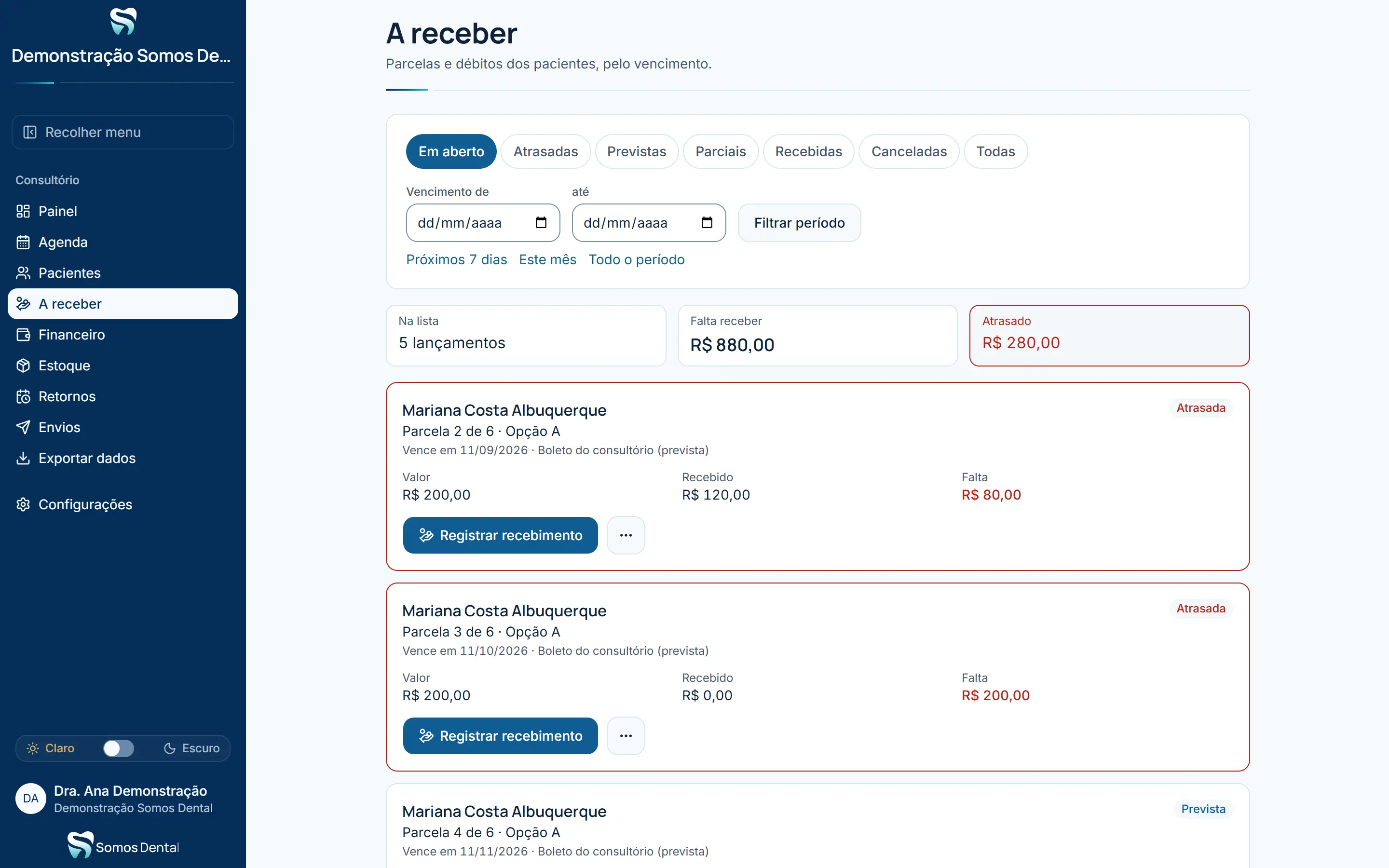Click the DA user avatar

click(30, 798)
